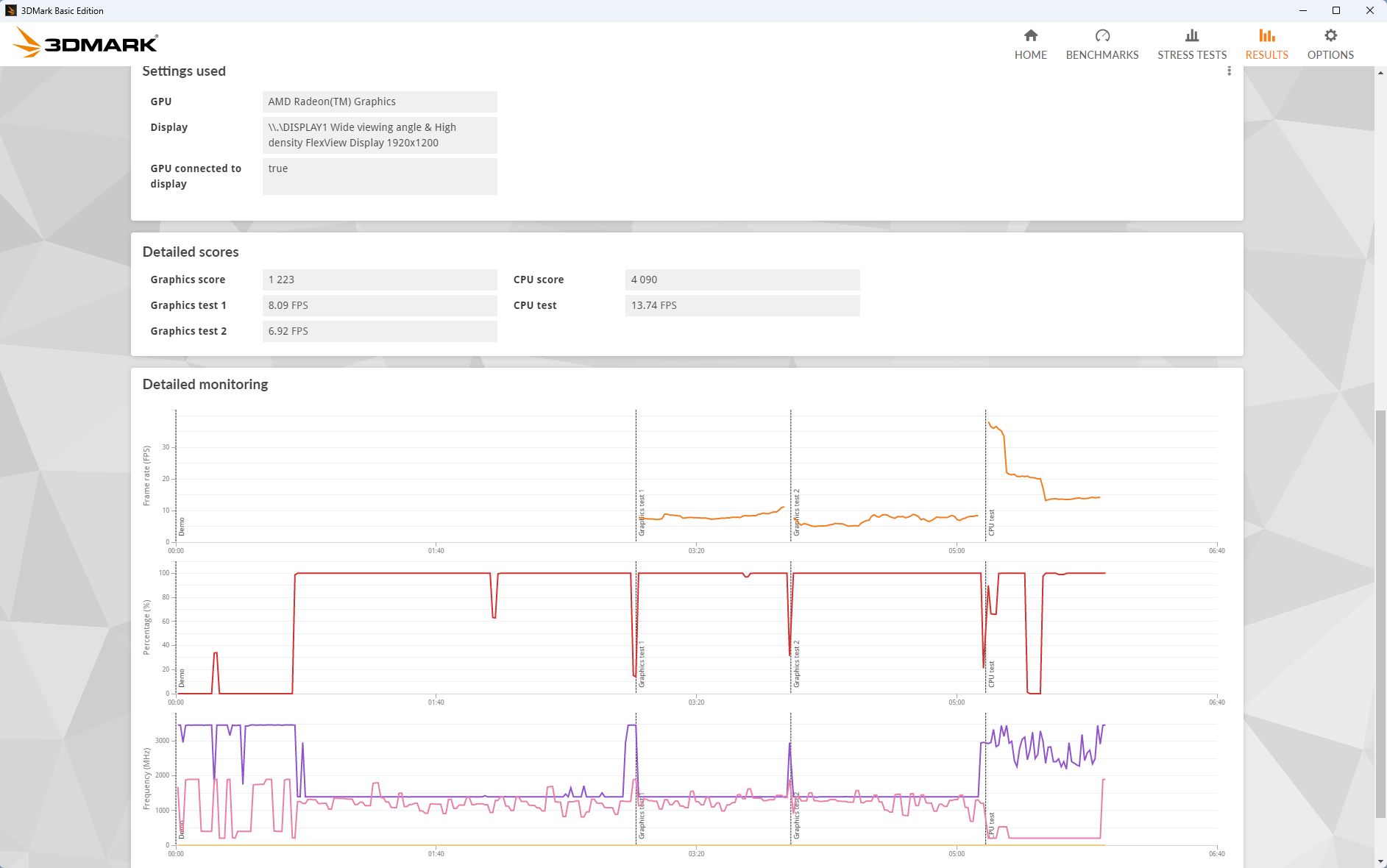Click the Graphics test 1 marker on frame rate chart

[x=642, y=513]
